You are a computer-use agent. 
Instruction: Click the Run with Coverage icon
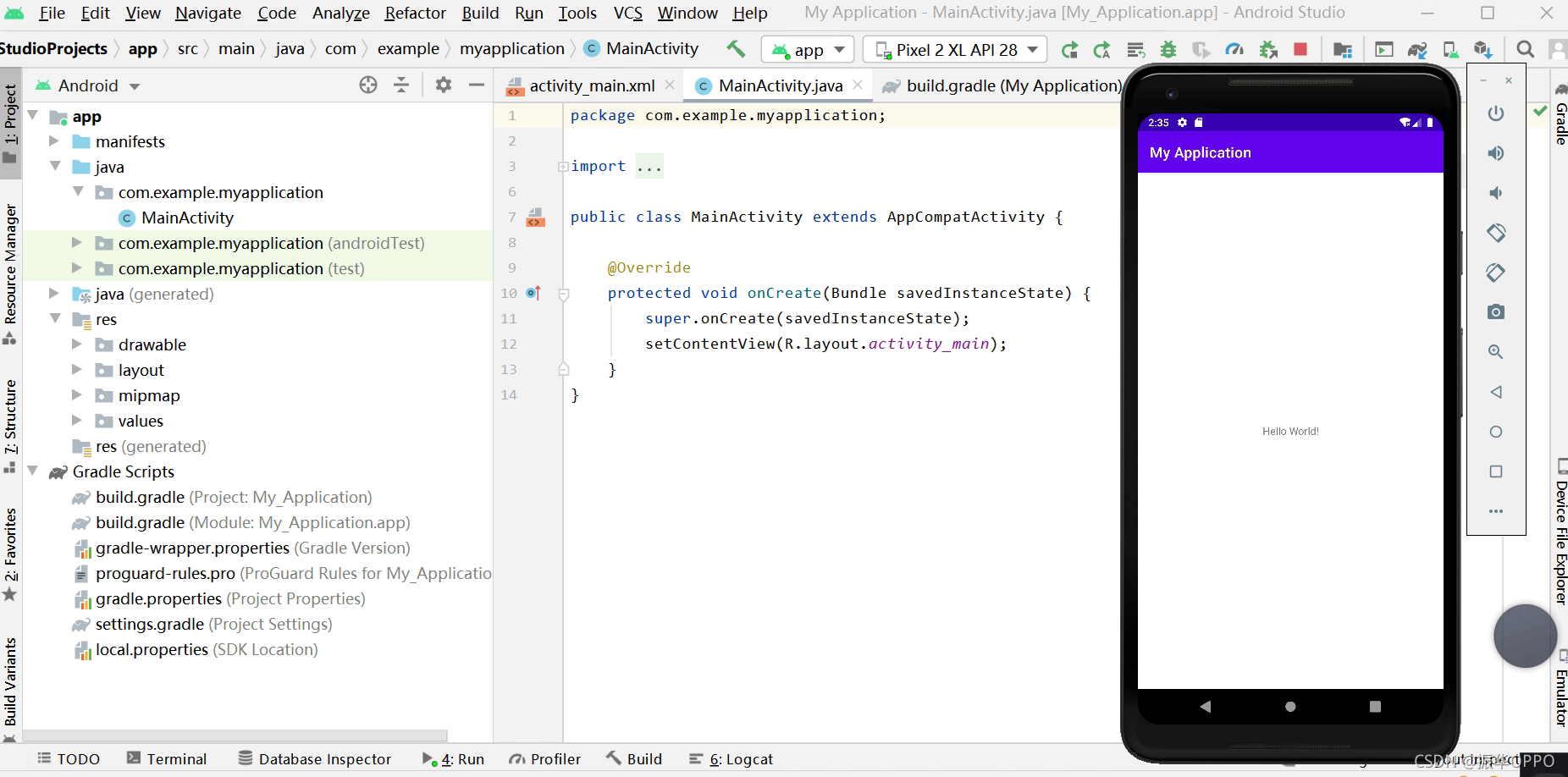click(x=1201, y=50)
